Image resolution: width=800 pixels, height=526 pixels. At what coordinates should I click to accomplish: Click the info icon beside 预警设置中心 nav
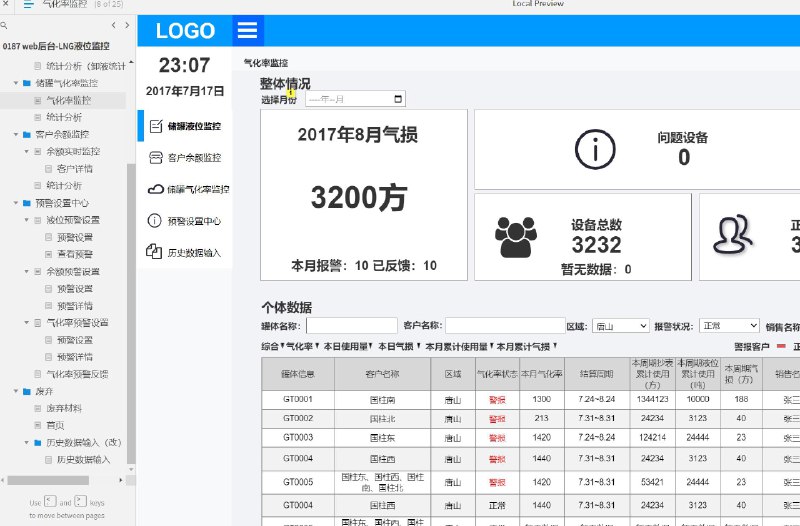155,220
